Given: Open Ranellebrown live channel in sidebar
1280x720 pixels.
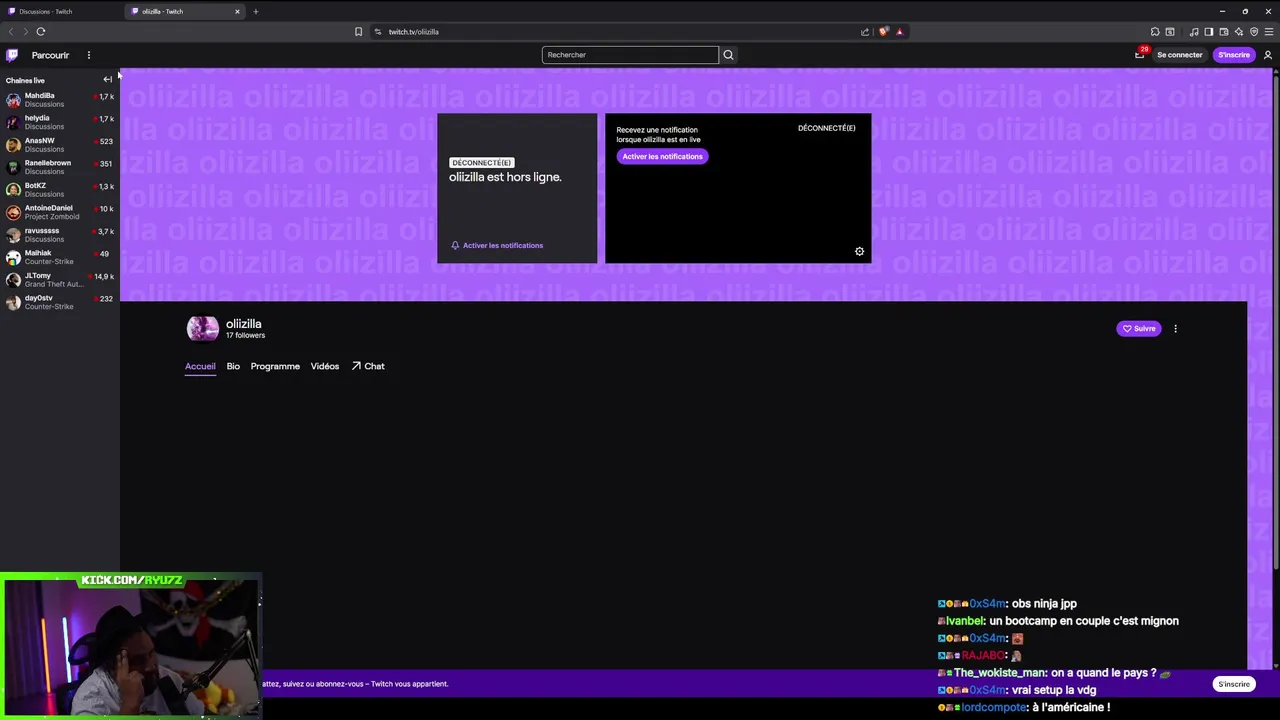Looking at the screenshot, I should [x=60, y=167].
